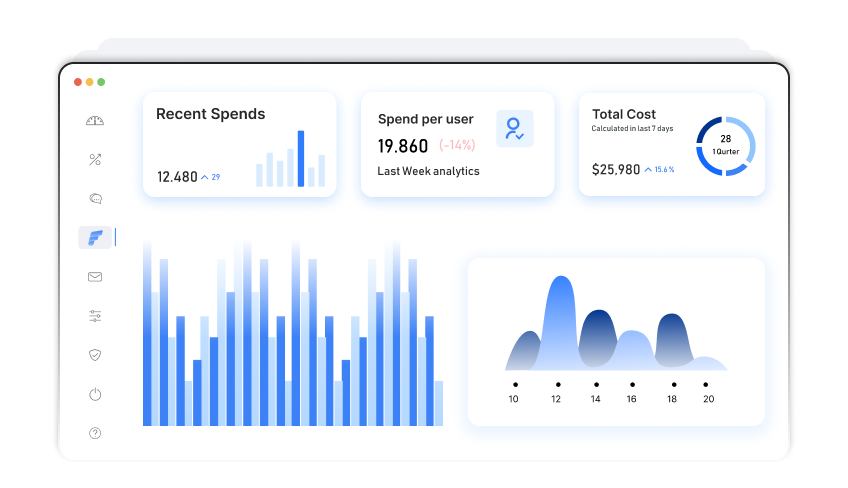The image size is (848, 488).
Task: Click the Last Week analytics text
Action: click(428, 171)
